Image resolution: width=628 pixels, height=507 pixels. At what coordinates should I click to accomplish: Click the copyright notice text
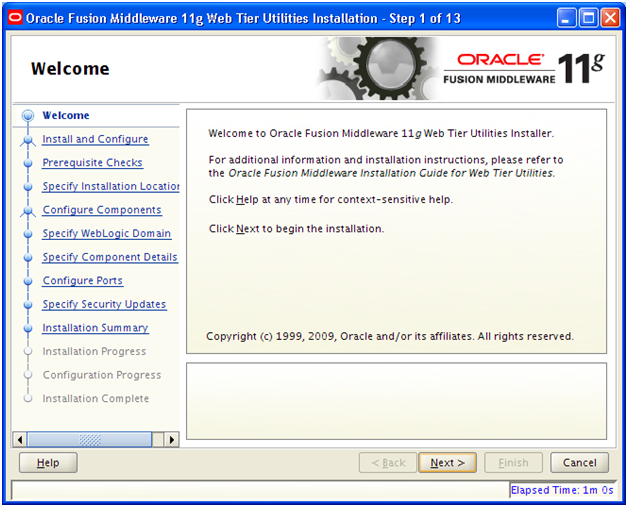point(390,336)
